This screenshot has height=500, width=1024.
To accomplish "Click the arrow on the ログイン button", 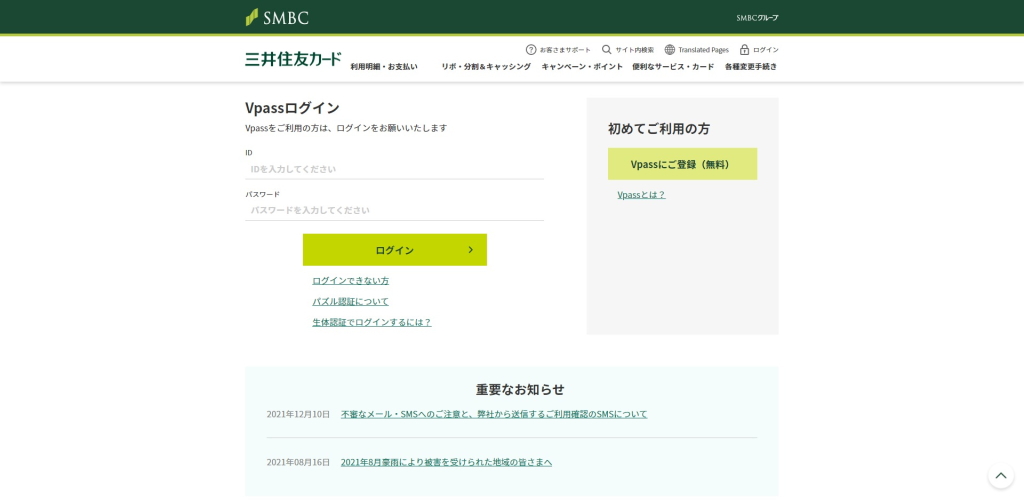I will pyautogui.click(x=471, y=250).
